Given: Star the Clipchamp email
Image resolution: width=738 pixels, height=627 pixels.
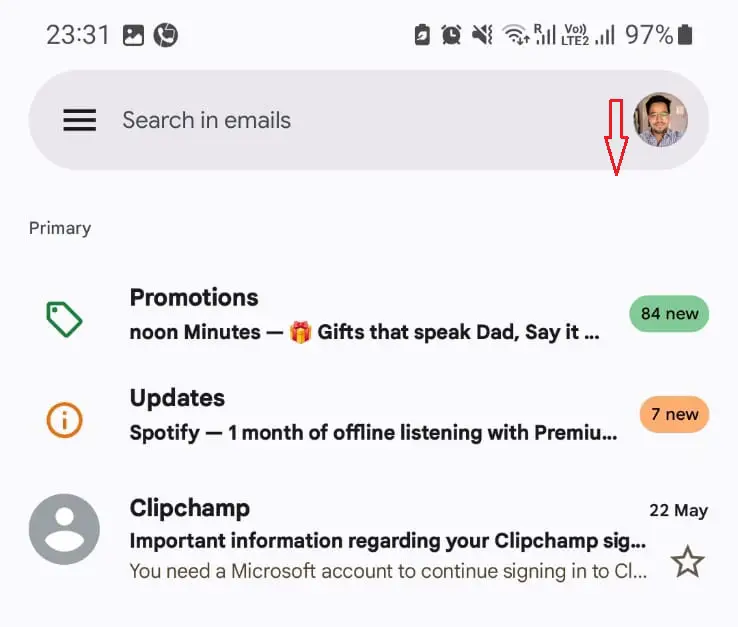Looking at the screenshot, I should 687,562.
